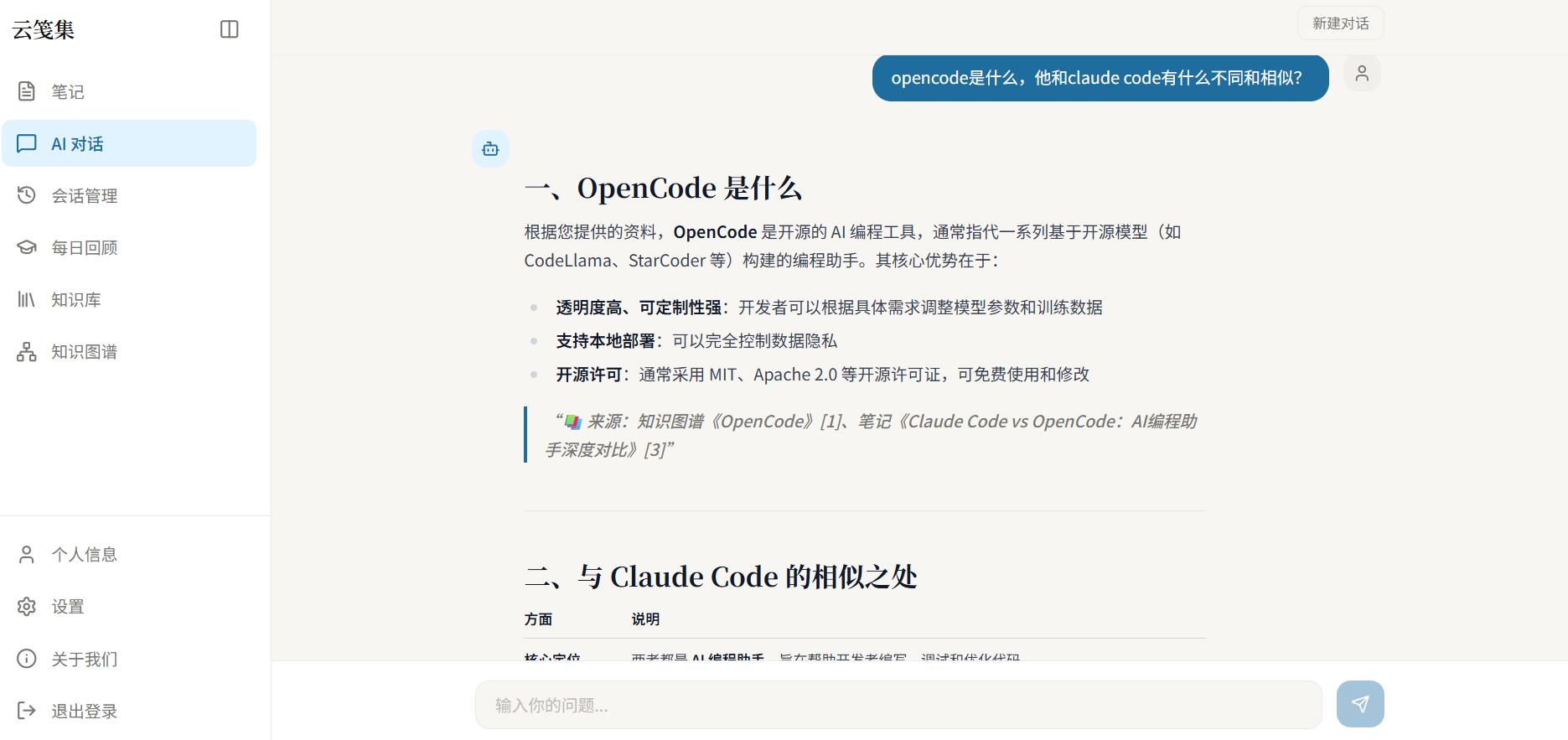Collapse the sidebar with the panel icon
Image resolution: width=1568 pixels, height=740 pixels.
230,29
